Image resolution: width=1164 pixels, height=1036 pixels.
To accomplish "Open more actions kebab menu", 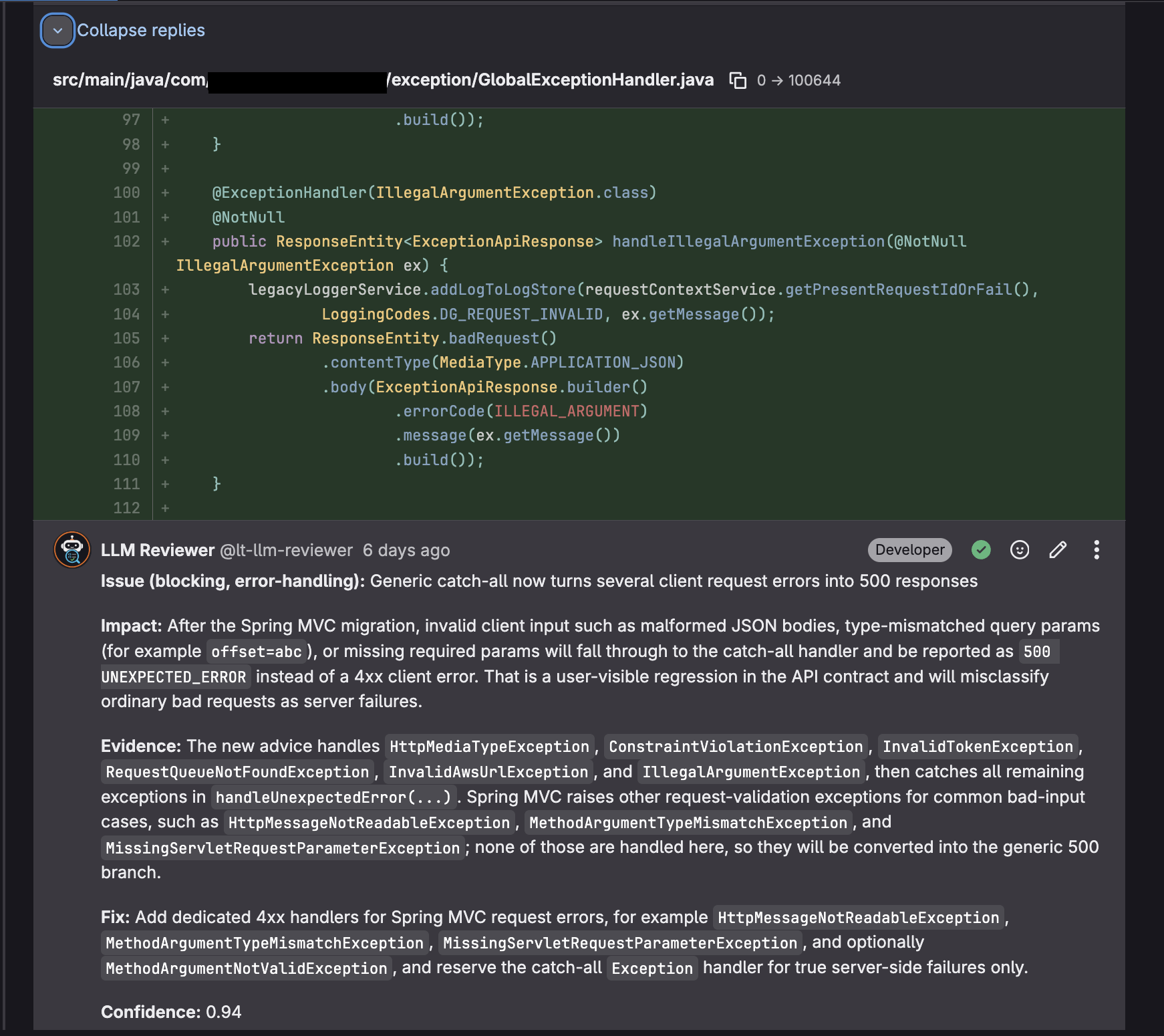I will [1097, 549].
